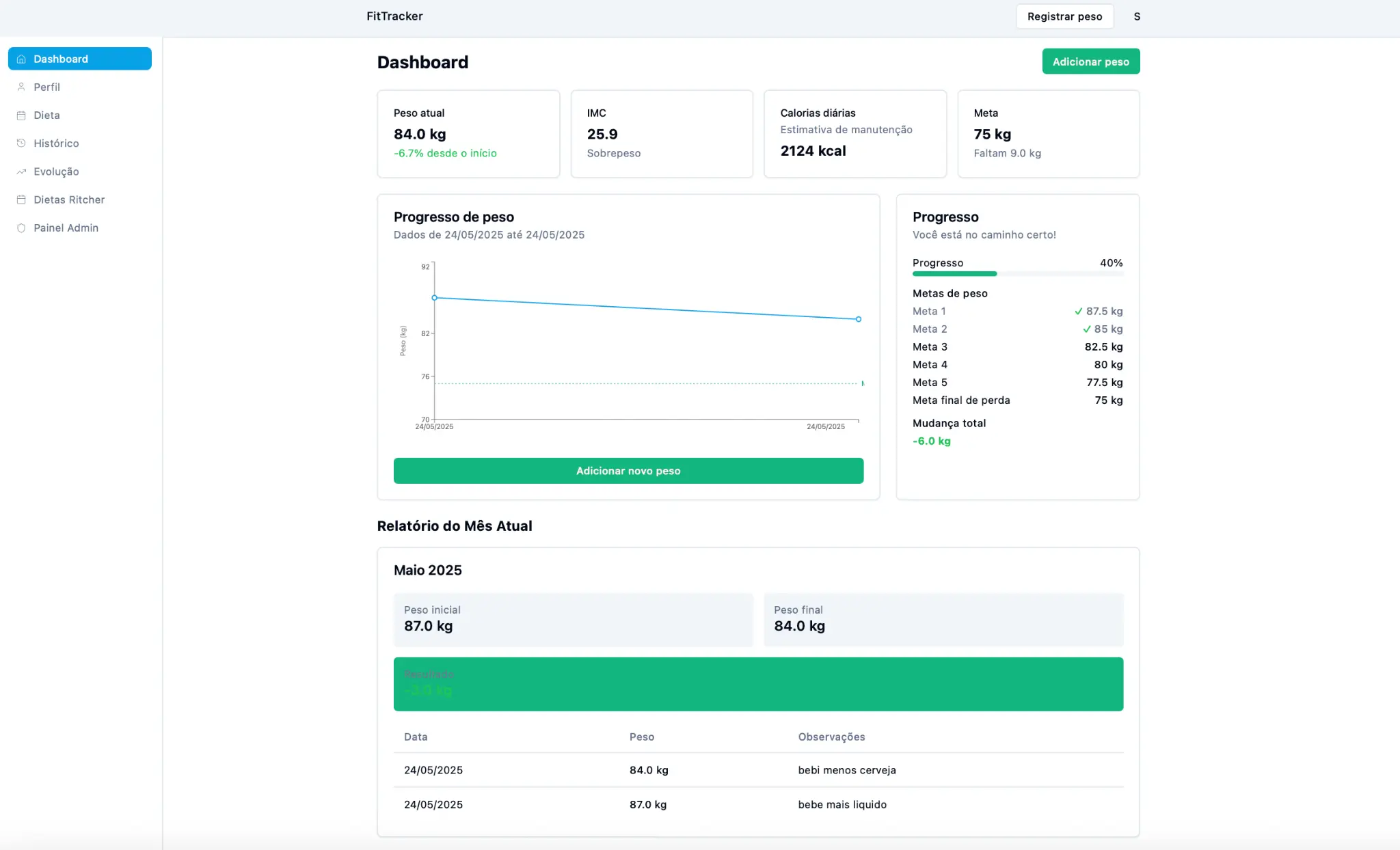Select the Dashboard home icon in sidebar

(x=21, y=59)
